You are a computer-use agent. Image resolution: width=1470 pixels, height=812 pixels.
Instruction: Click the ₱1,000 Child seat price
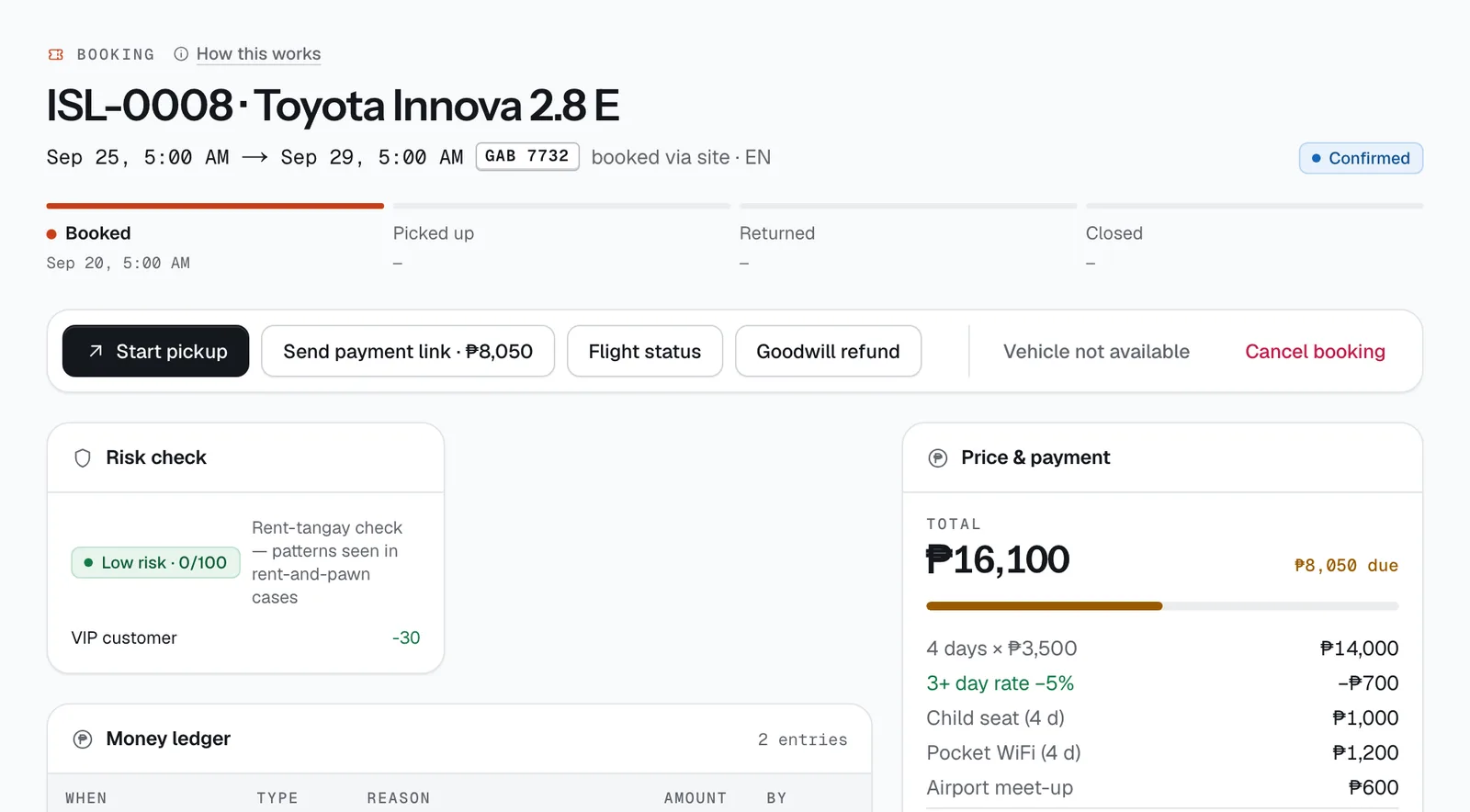click(1365, 718)
